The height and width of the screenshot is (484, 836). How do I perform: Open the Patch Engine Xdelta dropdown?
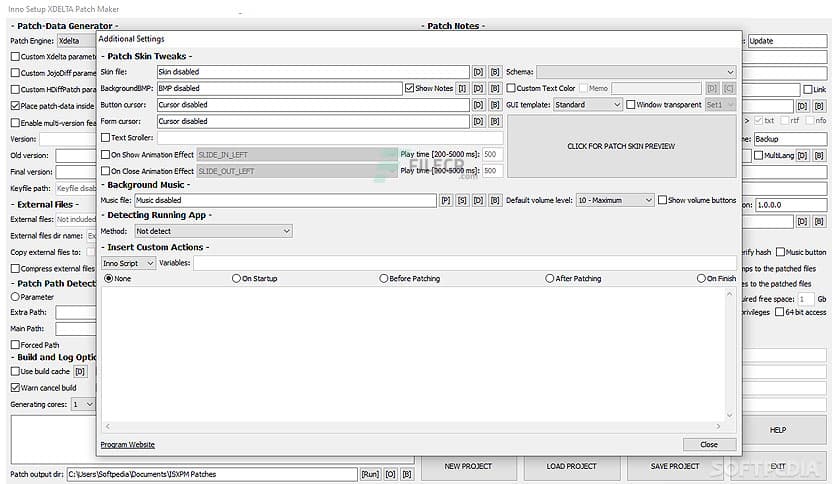(77, 41)
